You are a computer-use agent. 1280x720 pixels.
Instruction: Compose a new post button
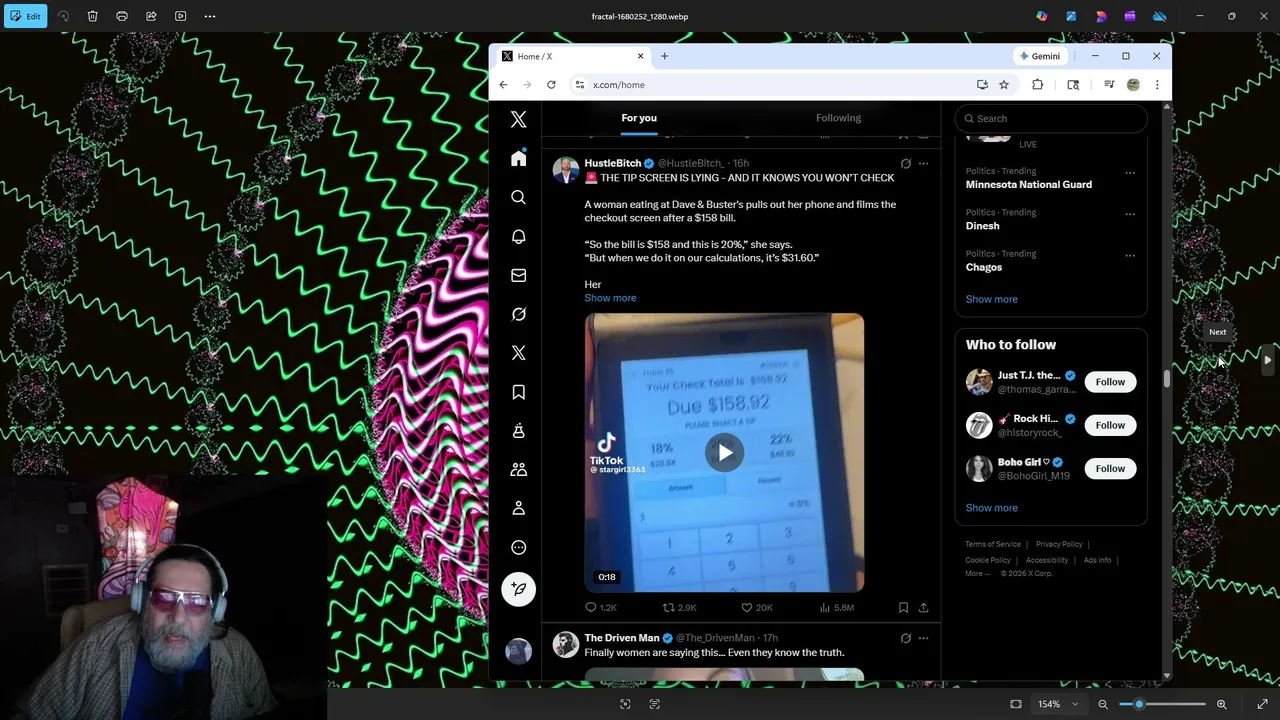[518, 589]
